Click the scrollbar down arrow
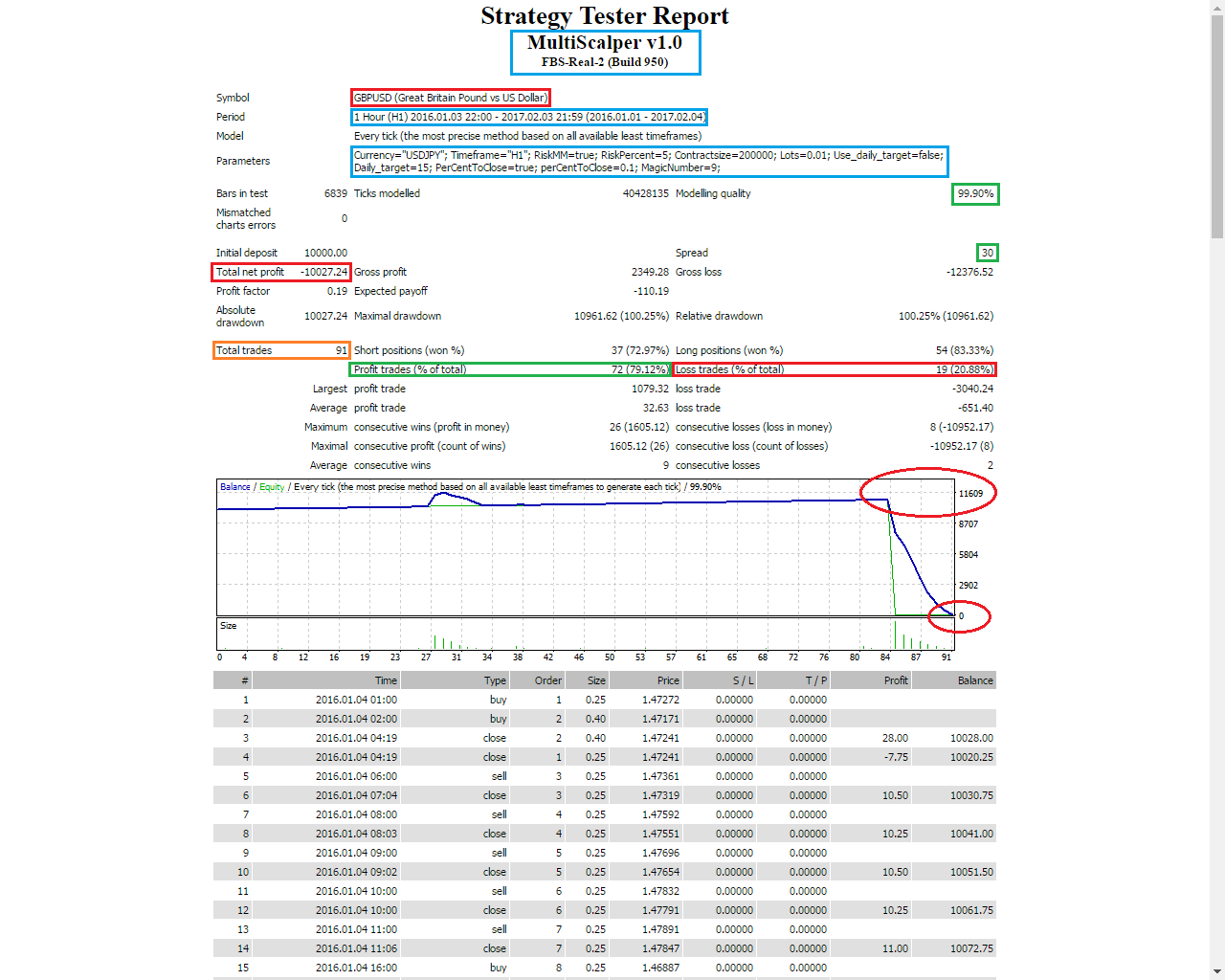The height and width of the screenshot is (980, 1225). 1216,972
